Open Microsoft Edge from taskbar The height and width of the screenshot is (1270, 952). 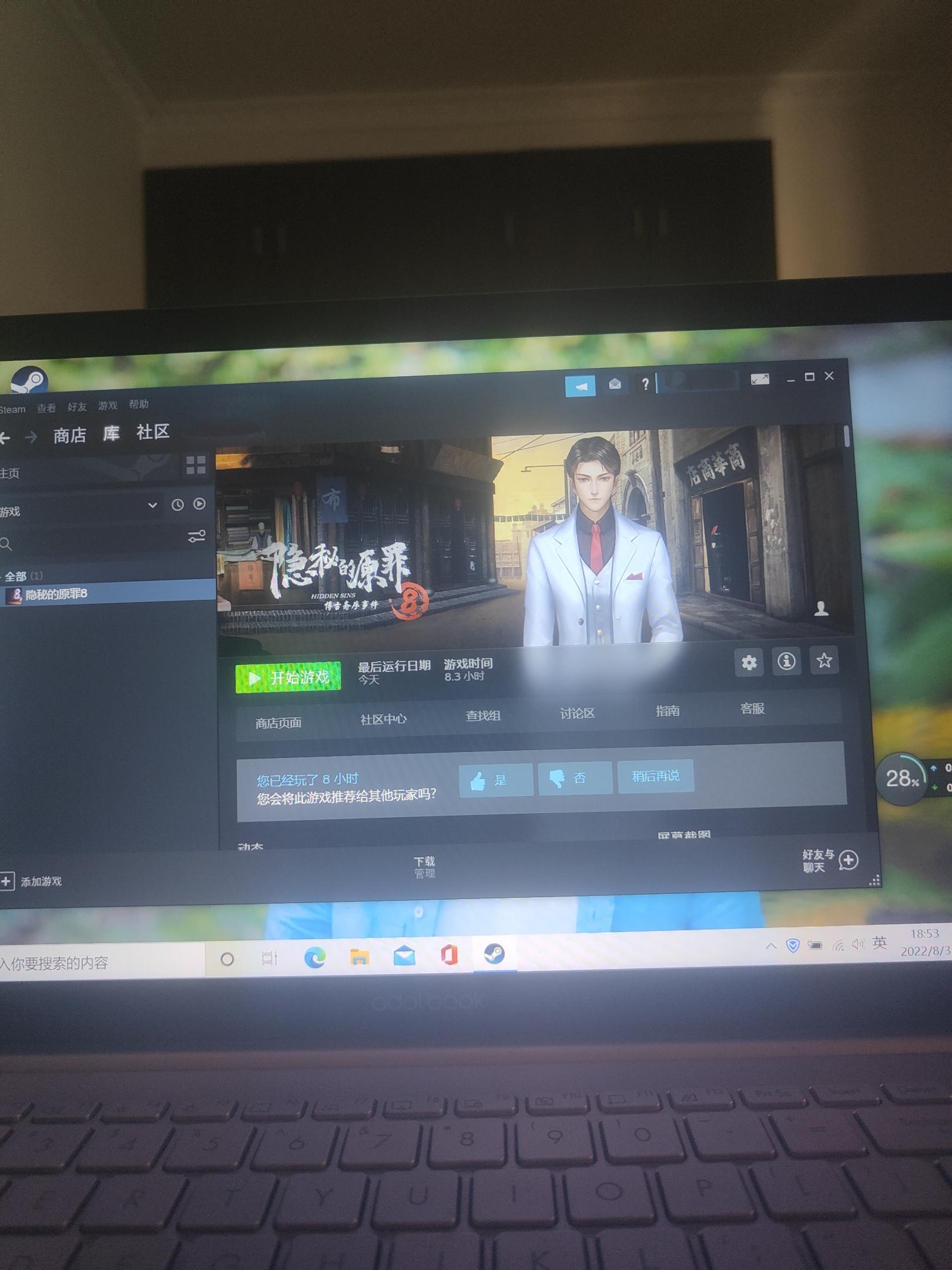314,958
